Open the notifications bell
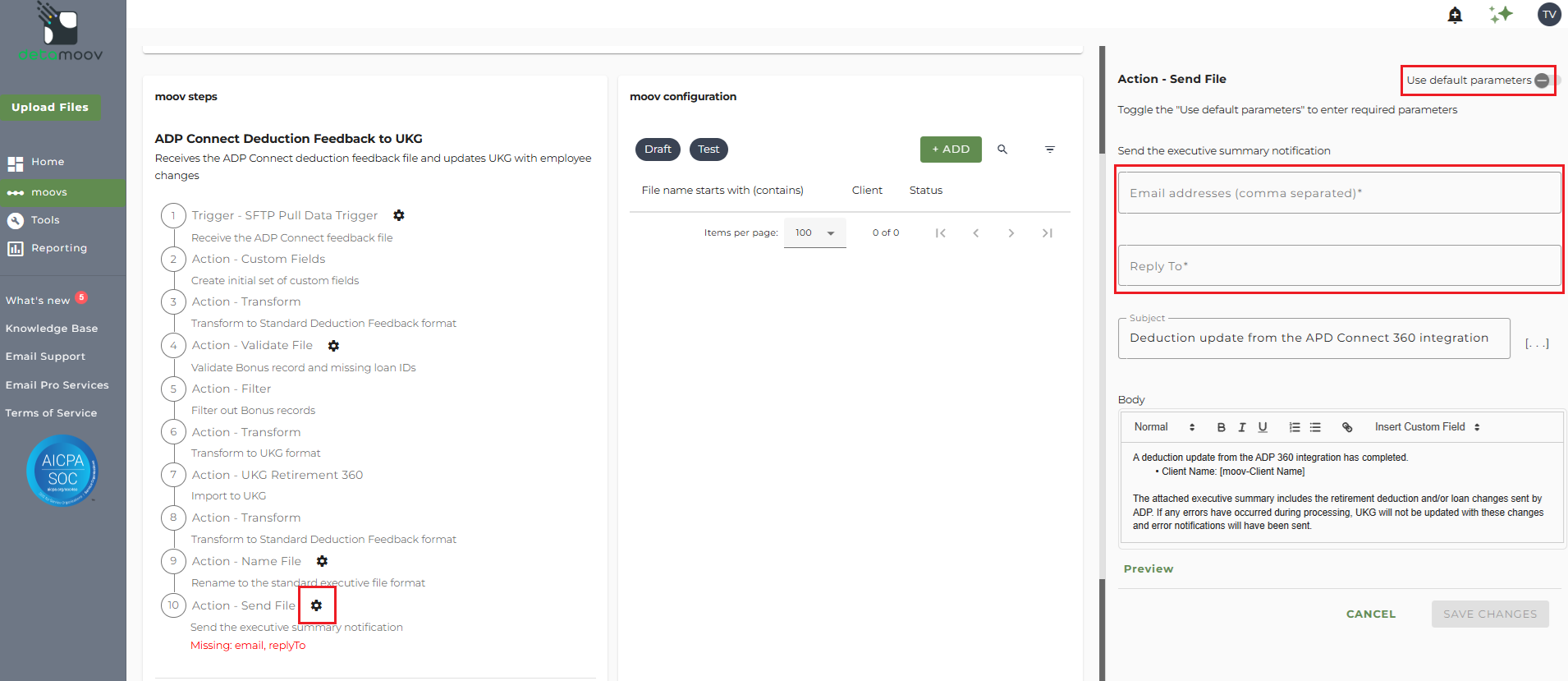1568x681 pixels. 1455,15
